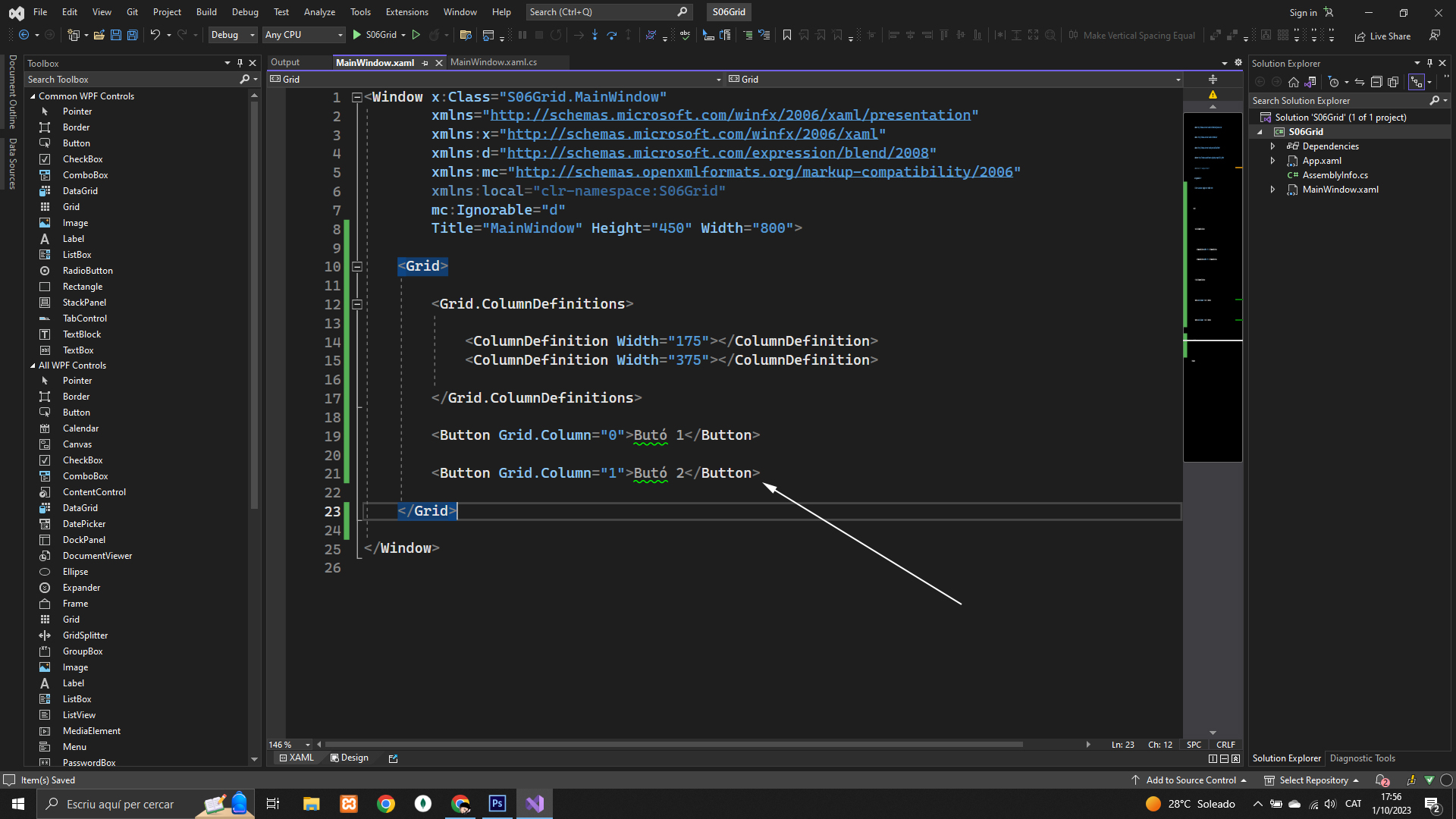This screenshot has width=1456, height=819.
Task: Open the Build menu
Action: (206, 12)
